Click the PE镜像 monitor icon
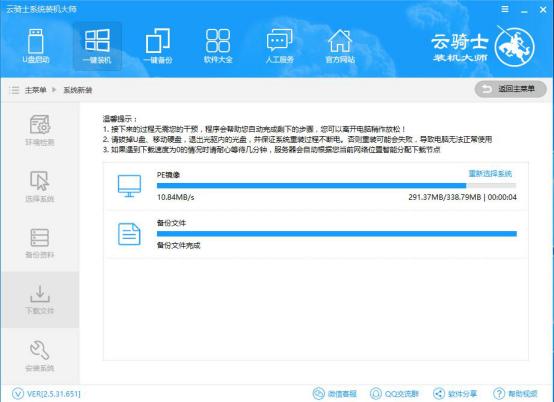The width and height of the screenshot is (554, 402). pyautogui.click(x=129, y=186)
